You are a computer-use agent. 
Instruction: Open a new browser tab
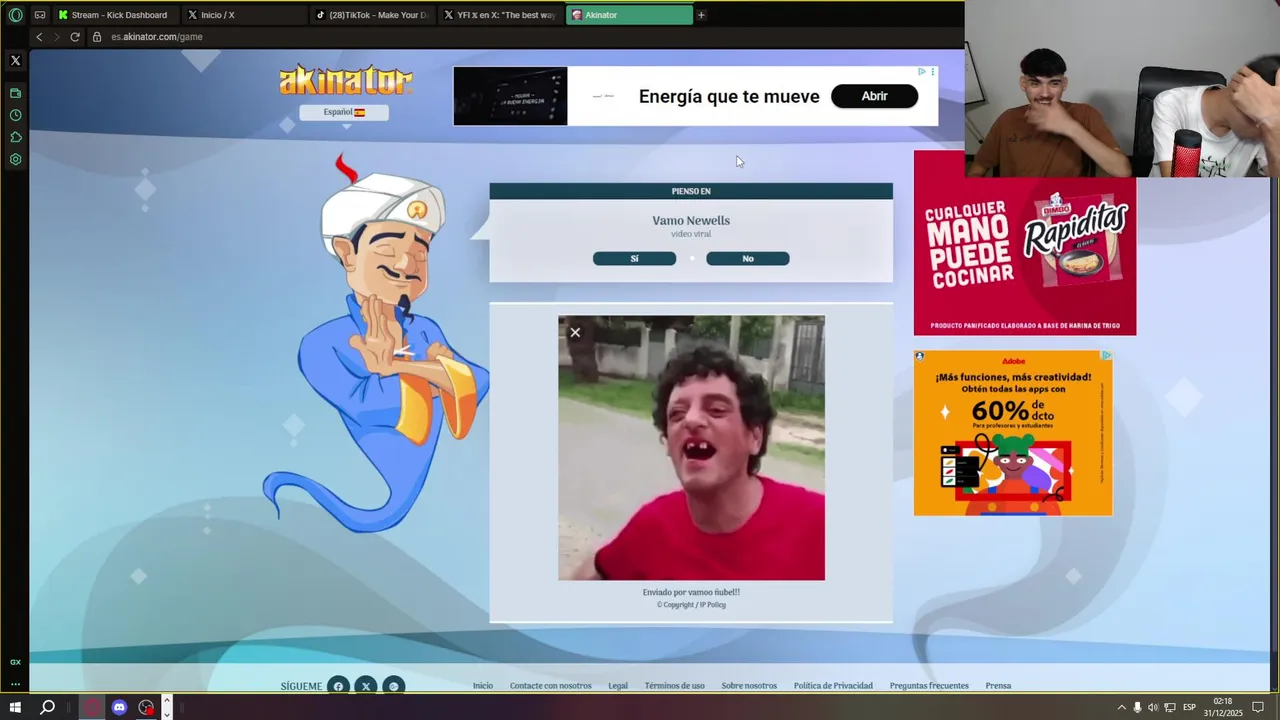point(701,15)
